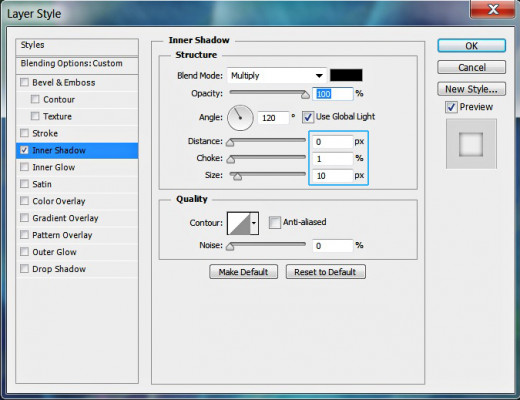Click the Angle dial control
Image resolution: width=520 pixels, height=400 pixels.
tap(240, 118)
